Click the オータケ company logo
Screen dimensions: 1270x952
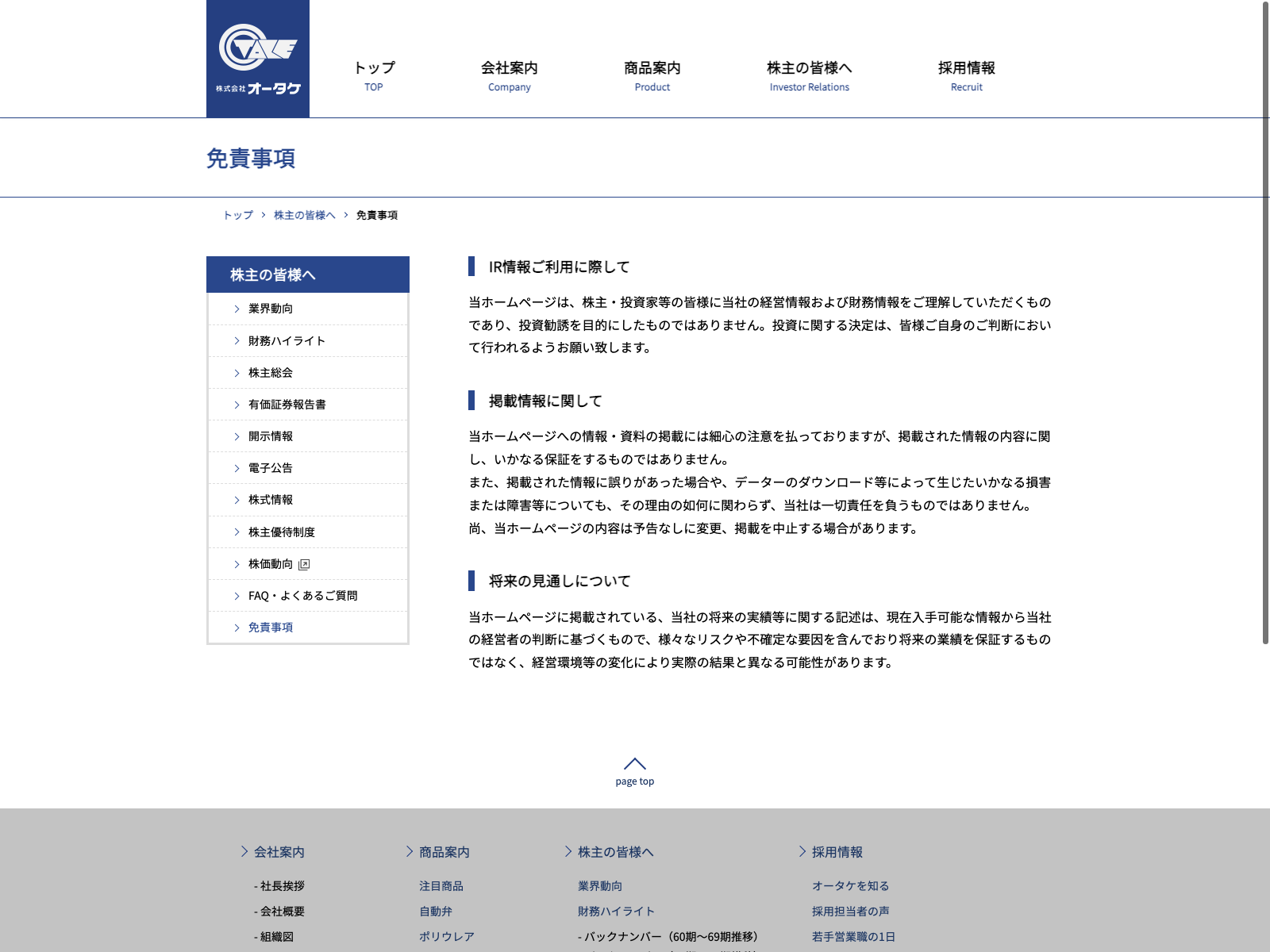[258, 59]
